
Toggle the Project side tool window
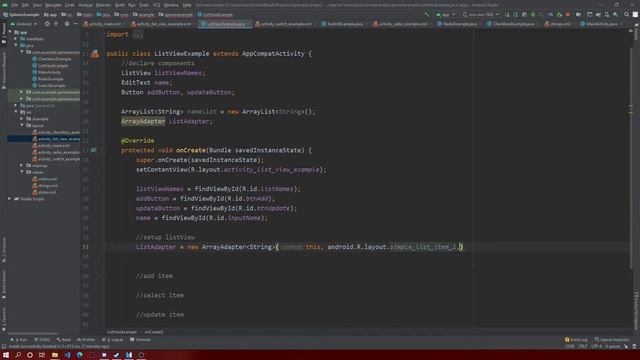coord(4,33)
